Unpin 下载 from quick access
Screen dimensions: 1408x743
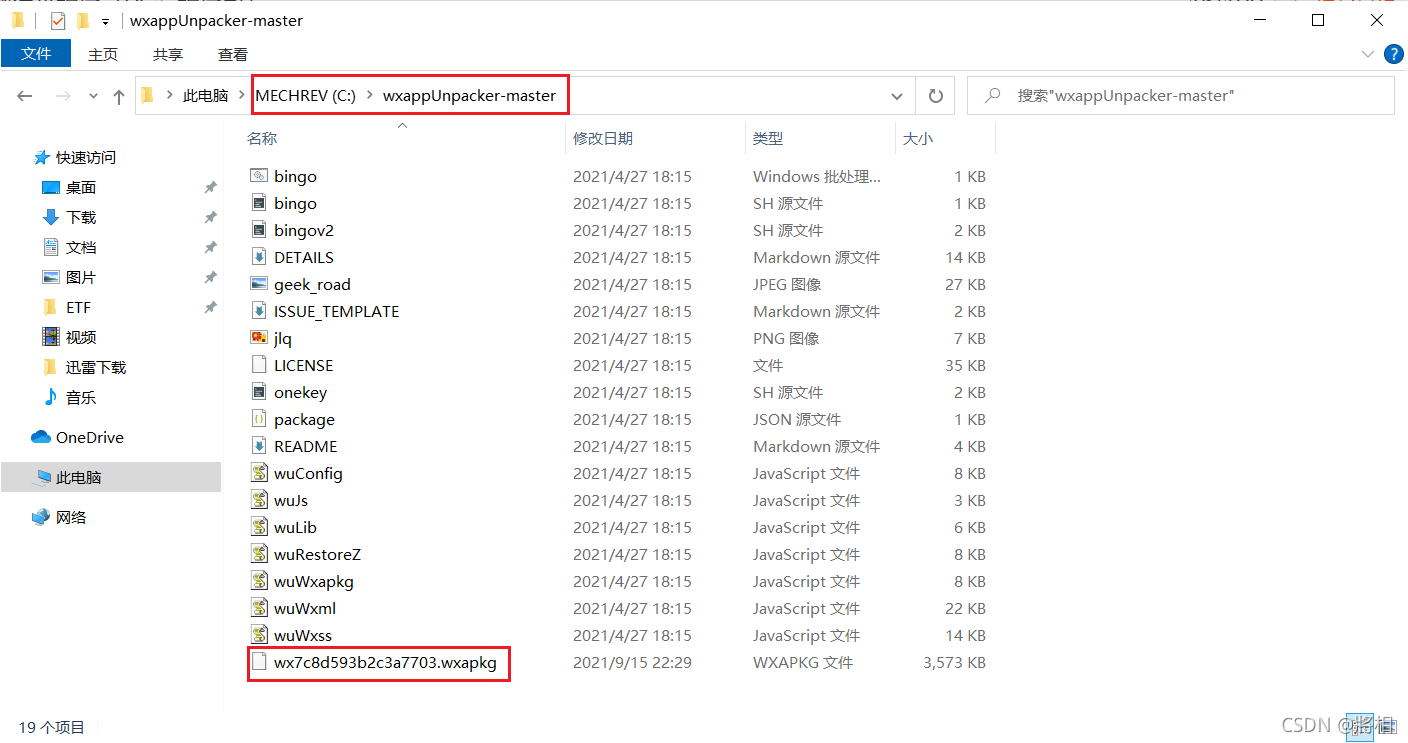click(209, 217)
